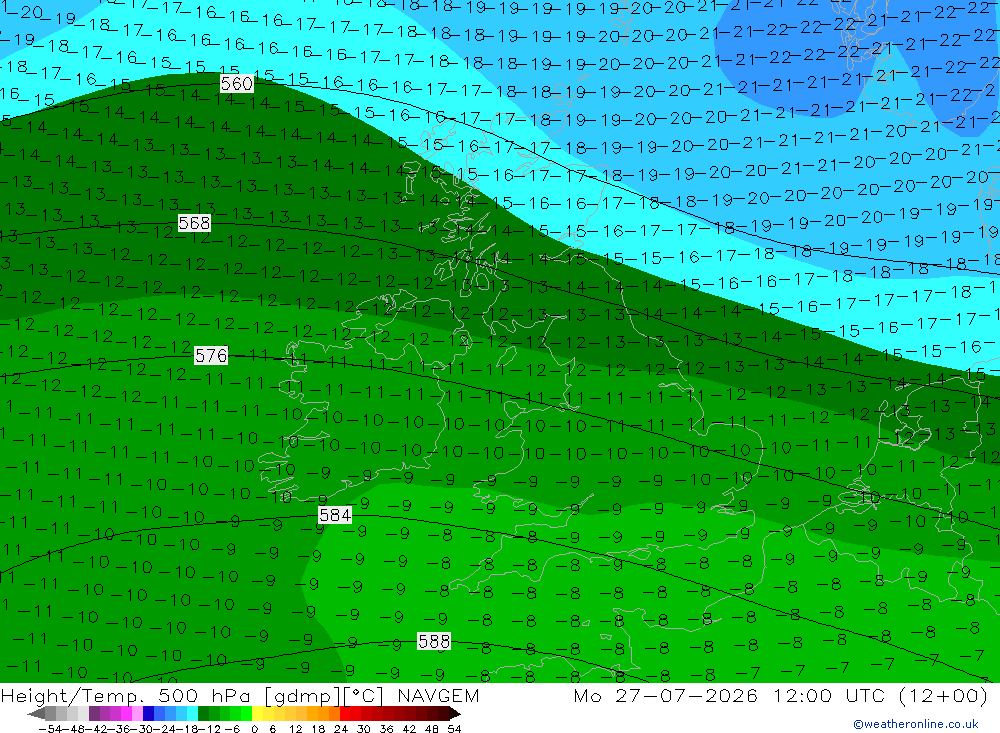Click the 576 height contour label

tap(211, 355)
